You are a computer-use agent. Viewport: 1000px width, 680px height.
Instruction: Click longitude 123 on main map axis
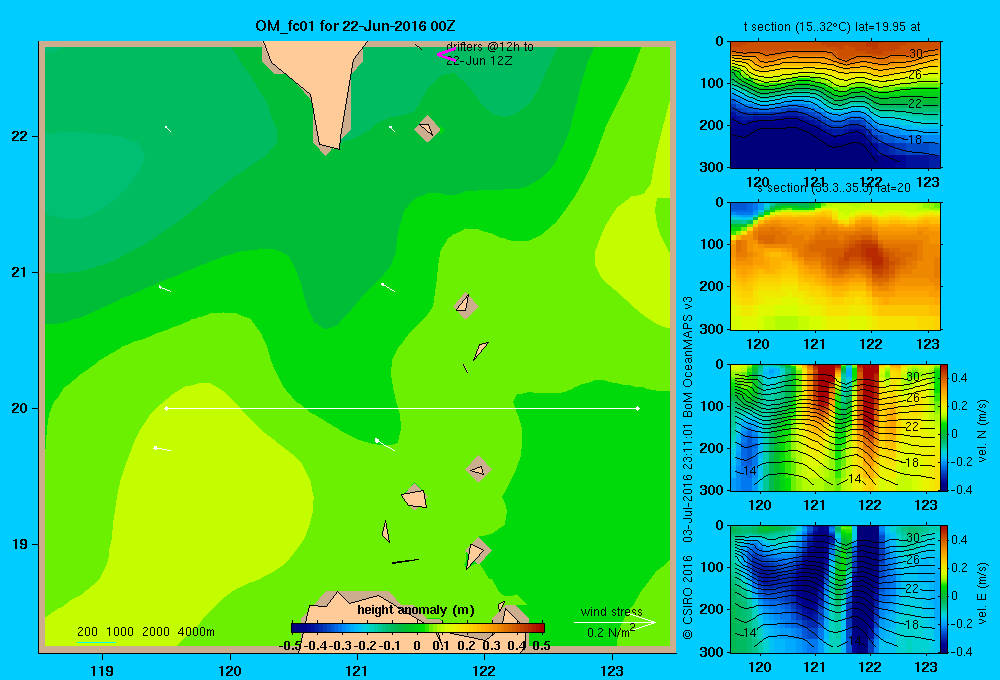click(x=612, y=670)
